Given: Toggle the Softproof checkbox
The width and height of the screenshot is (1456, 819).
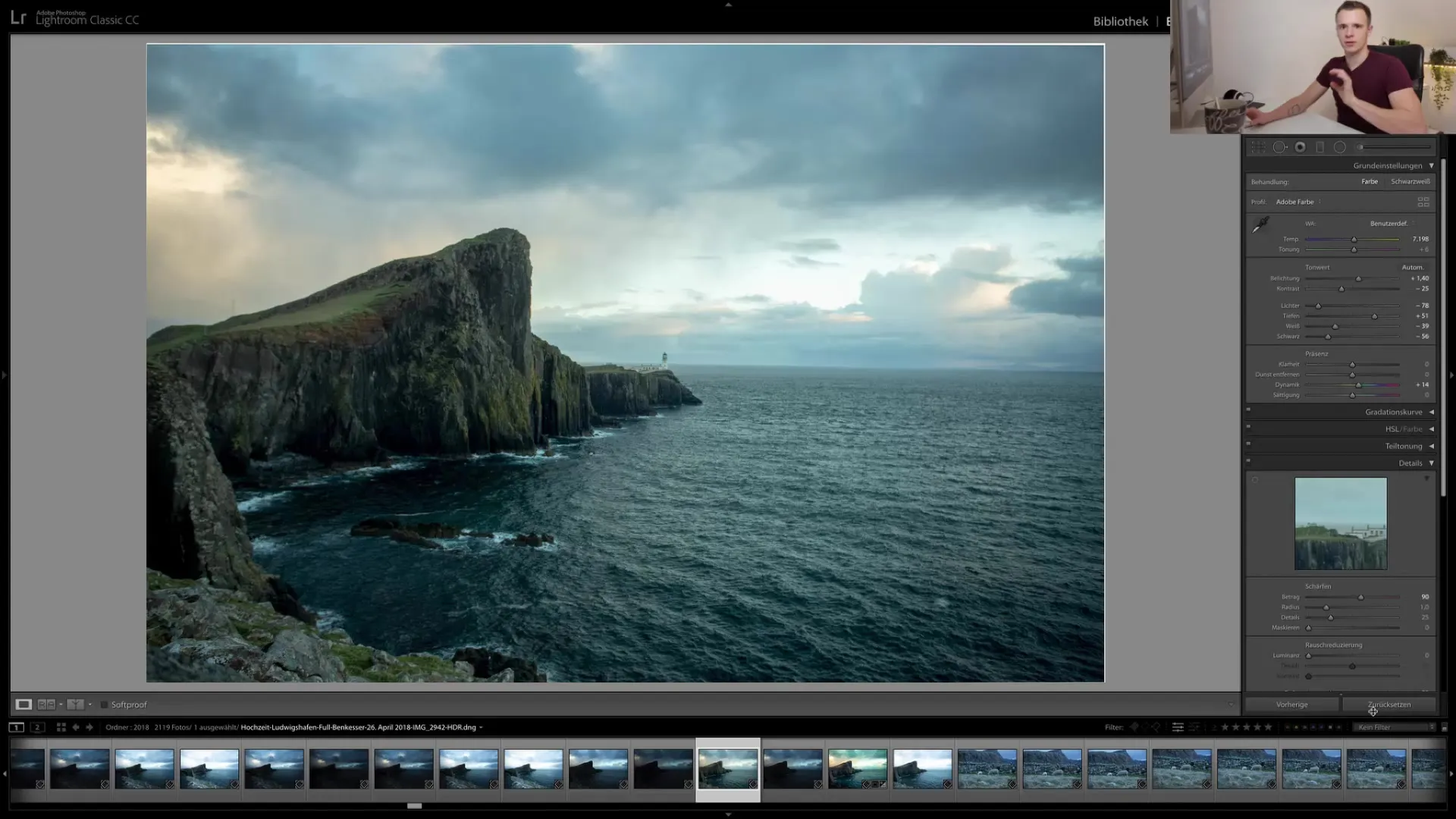Looking at the screenshot, I should click(105, 704).
